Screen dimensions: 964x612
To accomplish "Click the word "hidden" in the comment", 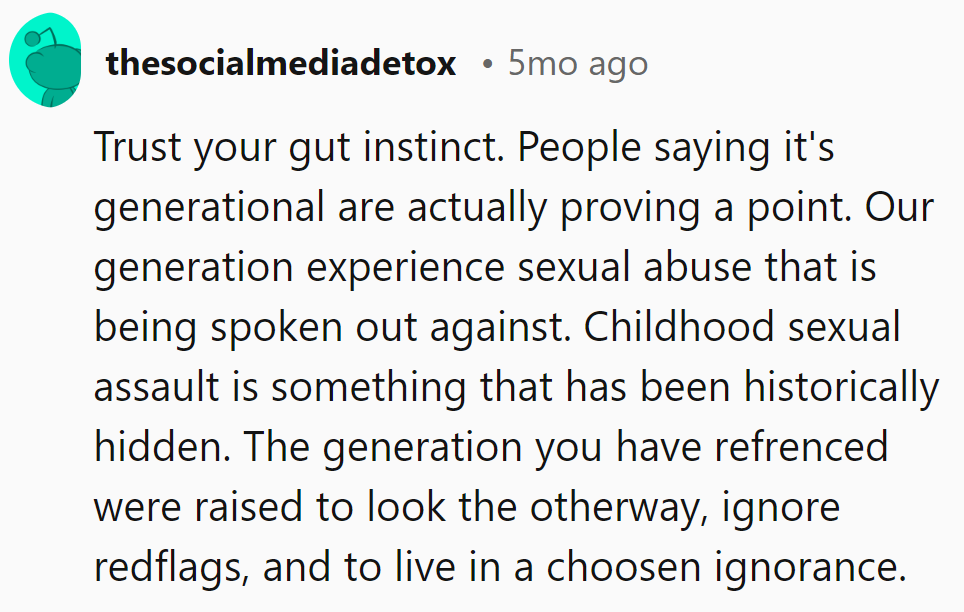I will [163, 446].
